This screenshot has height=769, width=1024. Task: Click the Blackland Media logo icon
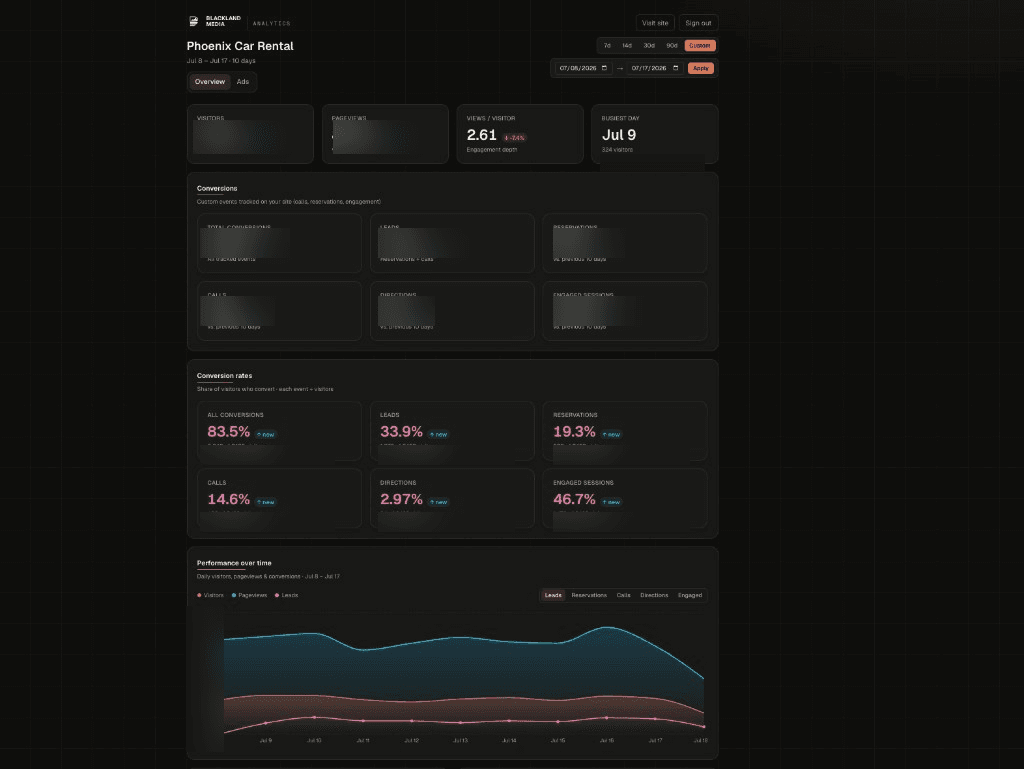[x=193, y=22]
